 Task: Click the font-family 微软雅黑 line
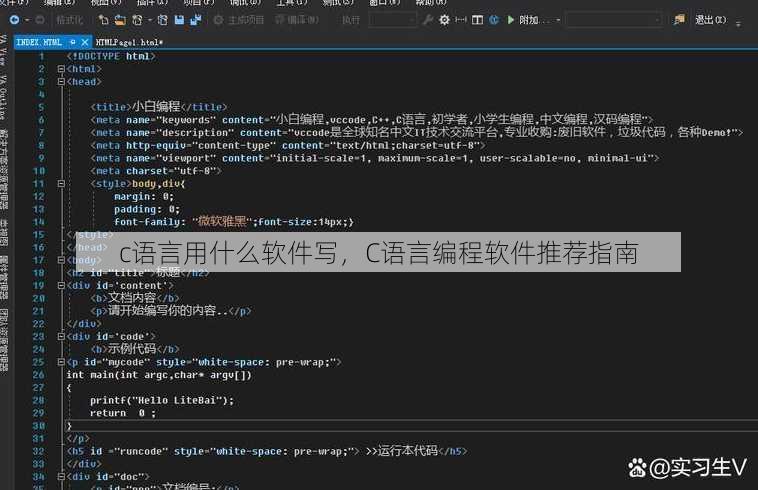click(234, 222)
